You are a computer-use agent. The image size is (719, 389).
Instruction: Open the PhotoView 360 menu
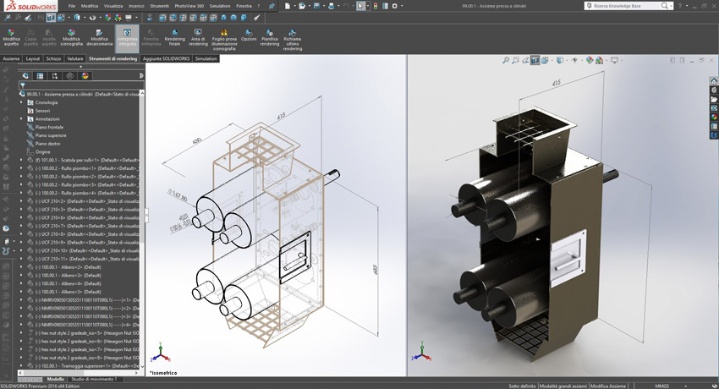[189, 6]
